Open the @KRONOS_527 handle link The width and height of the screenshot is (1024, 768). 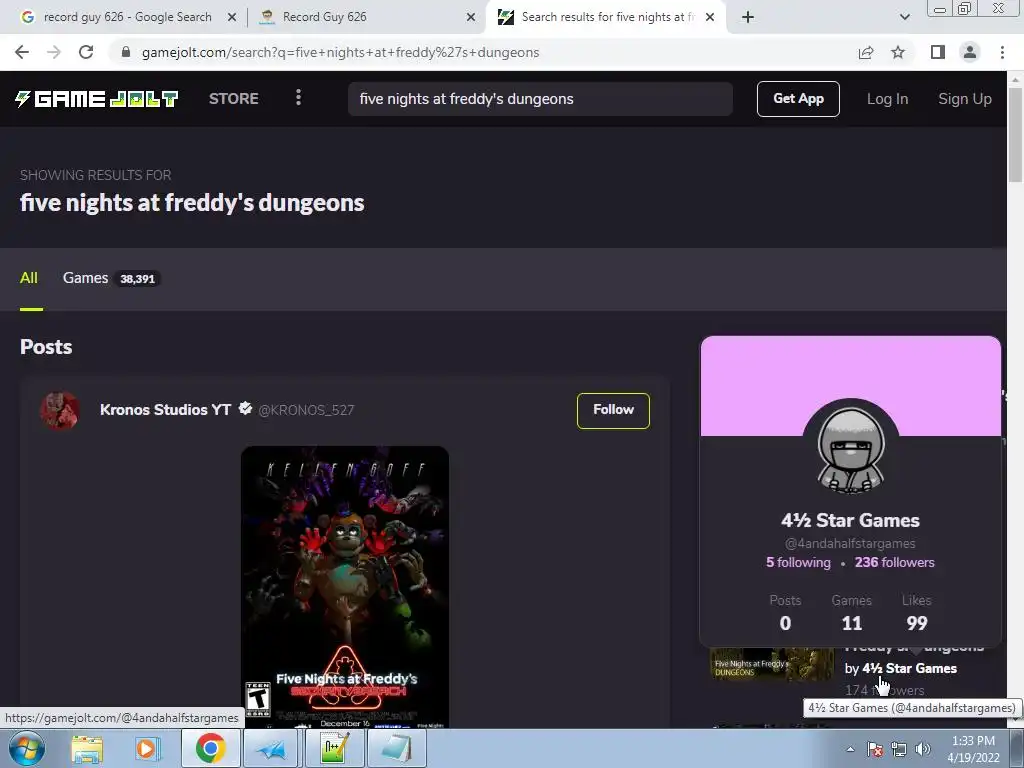306,410
